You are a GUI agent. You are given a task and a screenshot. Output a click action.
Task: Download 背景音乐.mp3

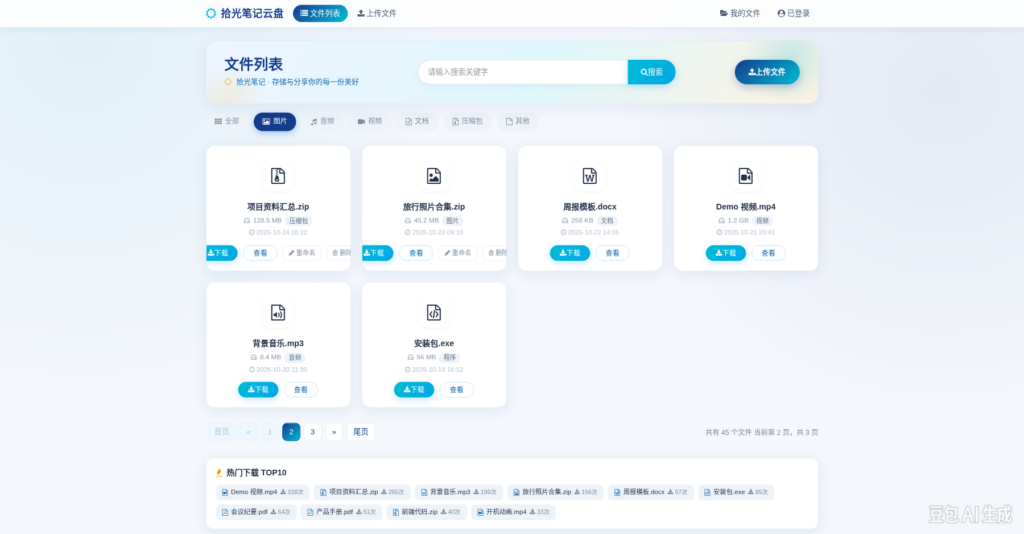point(258,390)
